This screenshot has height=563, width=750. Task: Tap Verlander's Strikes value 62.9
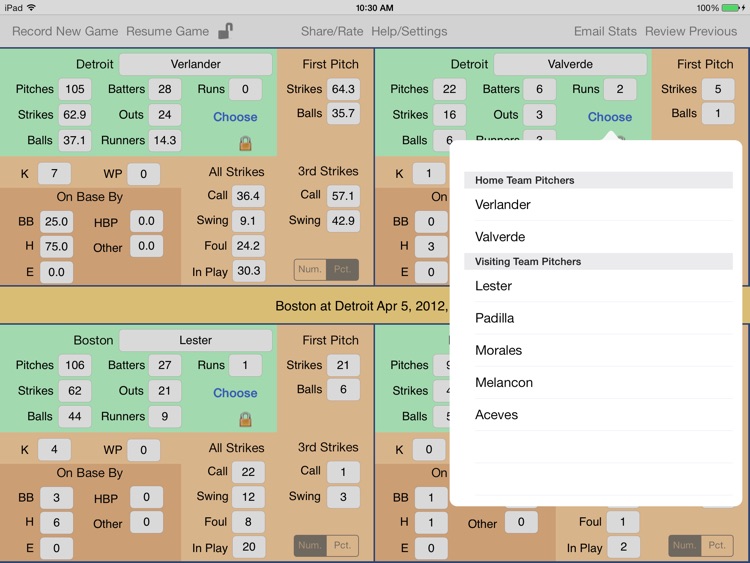click(x=75, y=115)
